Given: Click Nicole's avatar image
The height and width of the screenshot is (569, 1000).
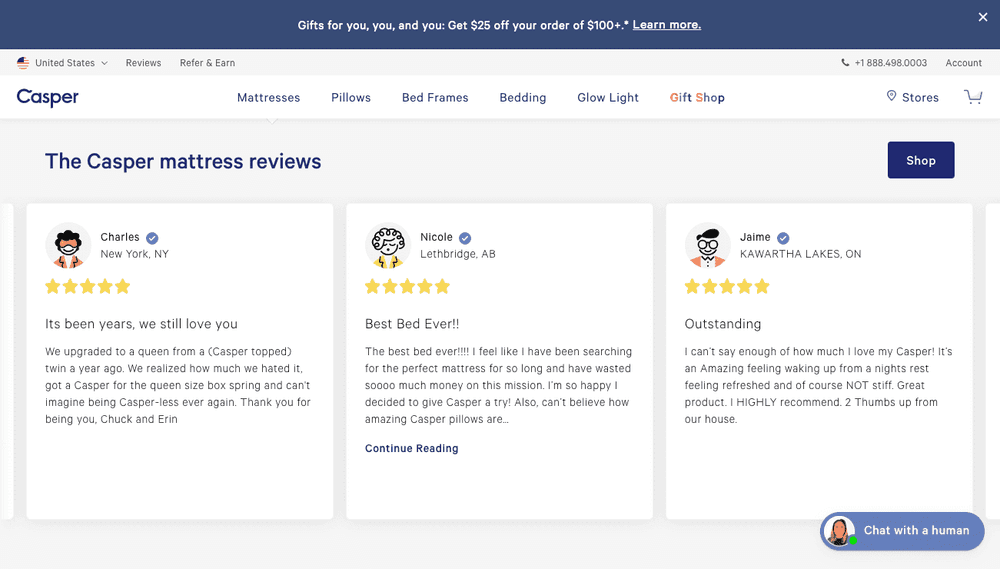Looking at the screenshot, I should click(388, 245).
